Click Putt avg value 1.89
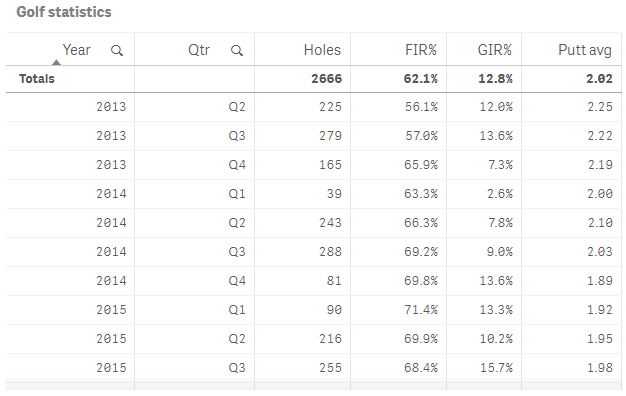 point(600,281)
